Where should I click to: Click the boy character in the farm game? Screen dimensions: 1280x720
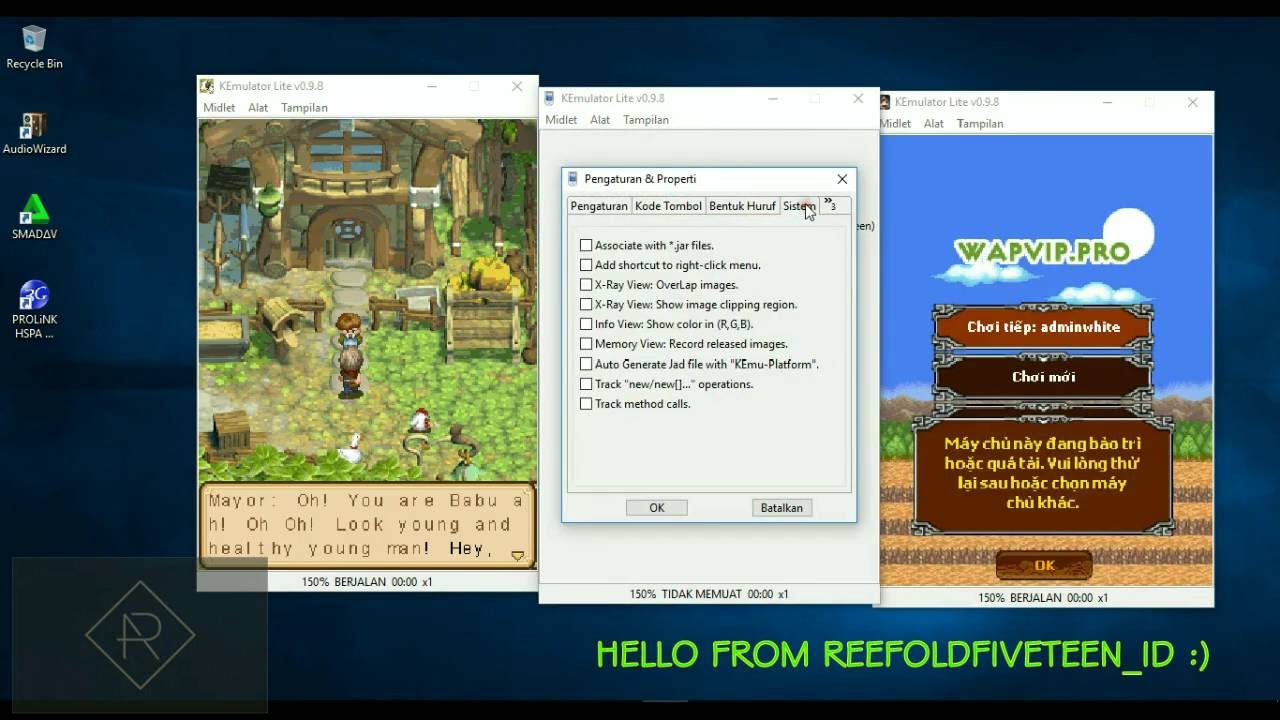click(348, 329)
